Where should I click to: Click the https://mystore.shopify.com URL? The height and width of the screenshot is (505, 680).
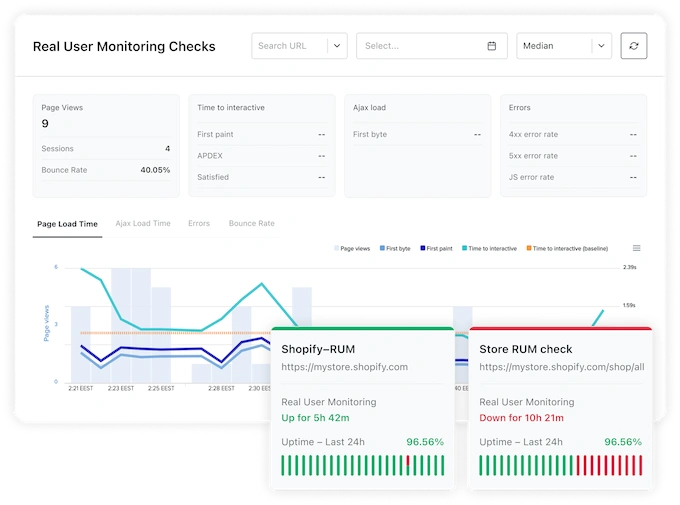[344, 367]
